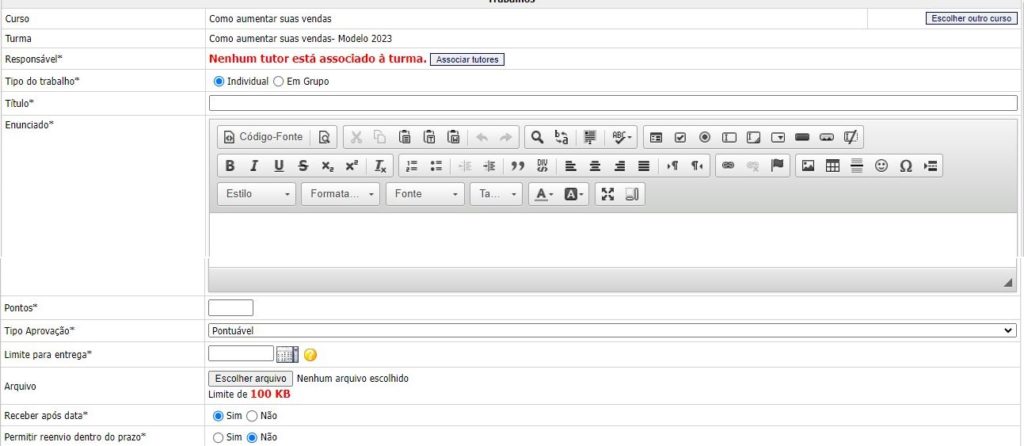Click the Associar tutores button
The height and width of the screenshot is (446, 1024).
point(467,59)
